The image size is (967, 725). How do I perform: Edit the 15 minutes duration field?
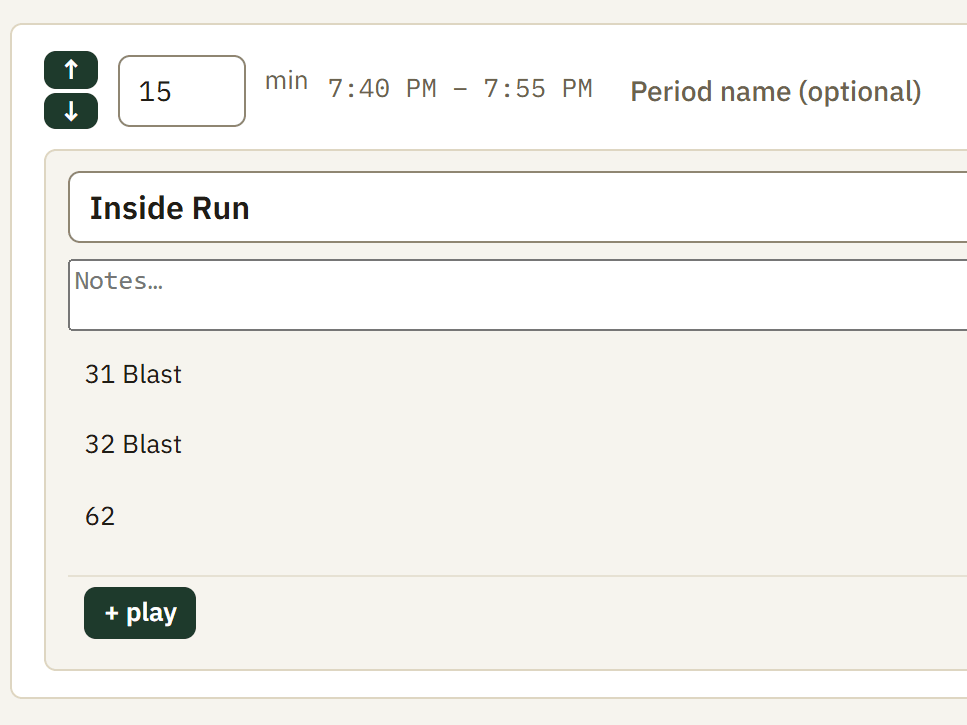point(182,91)
